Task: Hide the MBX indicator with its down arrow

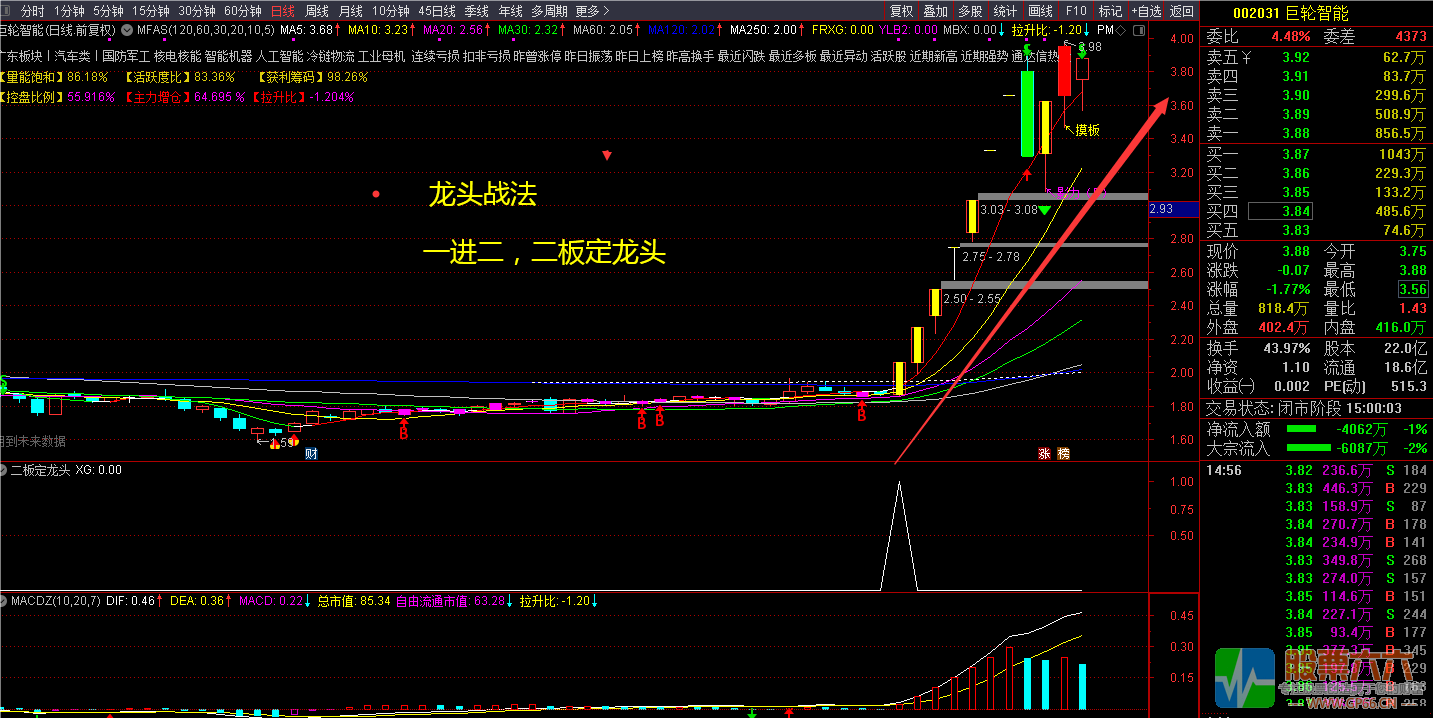Action: click(1001, 30)
